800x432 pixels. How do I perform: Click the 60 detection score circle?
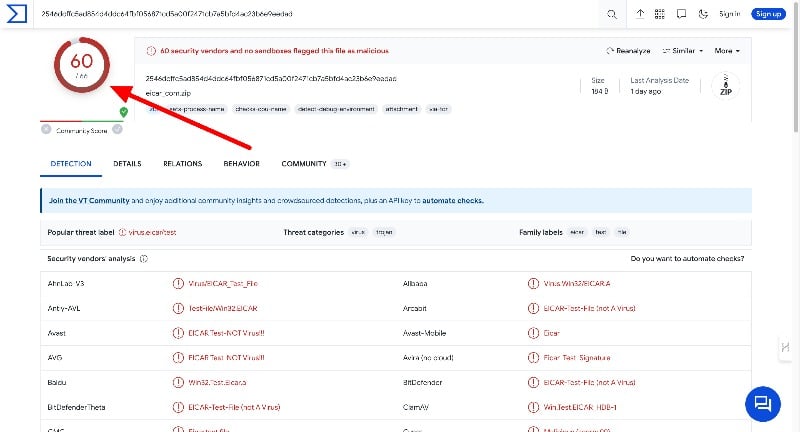coord(82,65)
